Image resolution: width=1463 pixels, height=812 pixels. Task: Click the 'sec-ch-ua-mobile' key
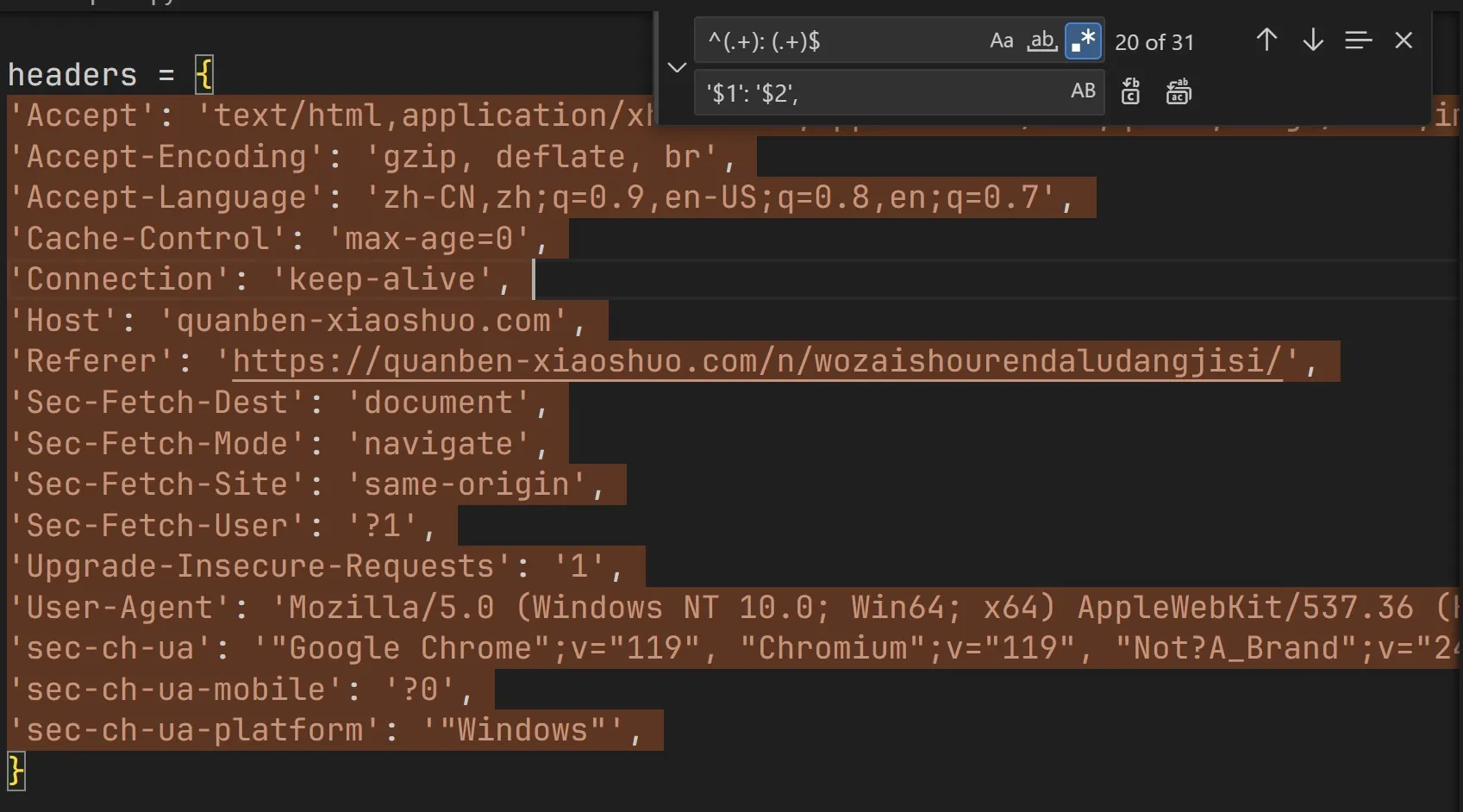point(176,690)
